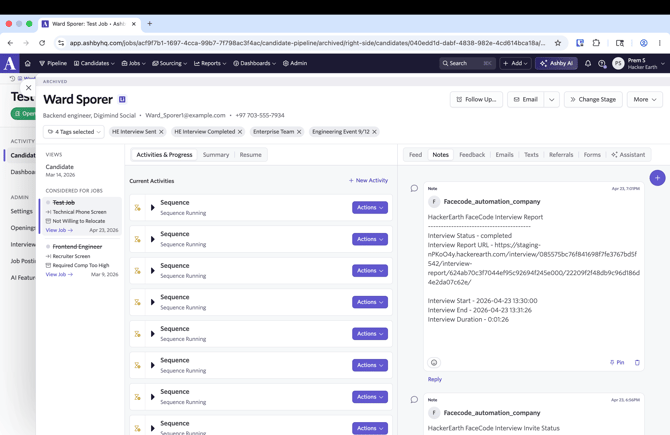Click the Ashby logo icon
The image size is (670, 435).
[9, 63]
